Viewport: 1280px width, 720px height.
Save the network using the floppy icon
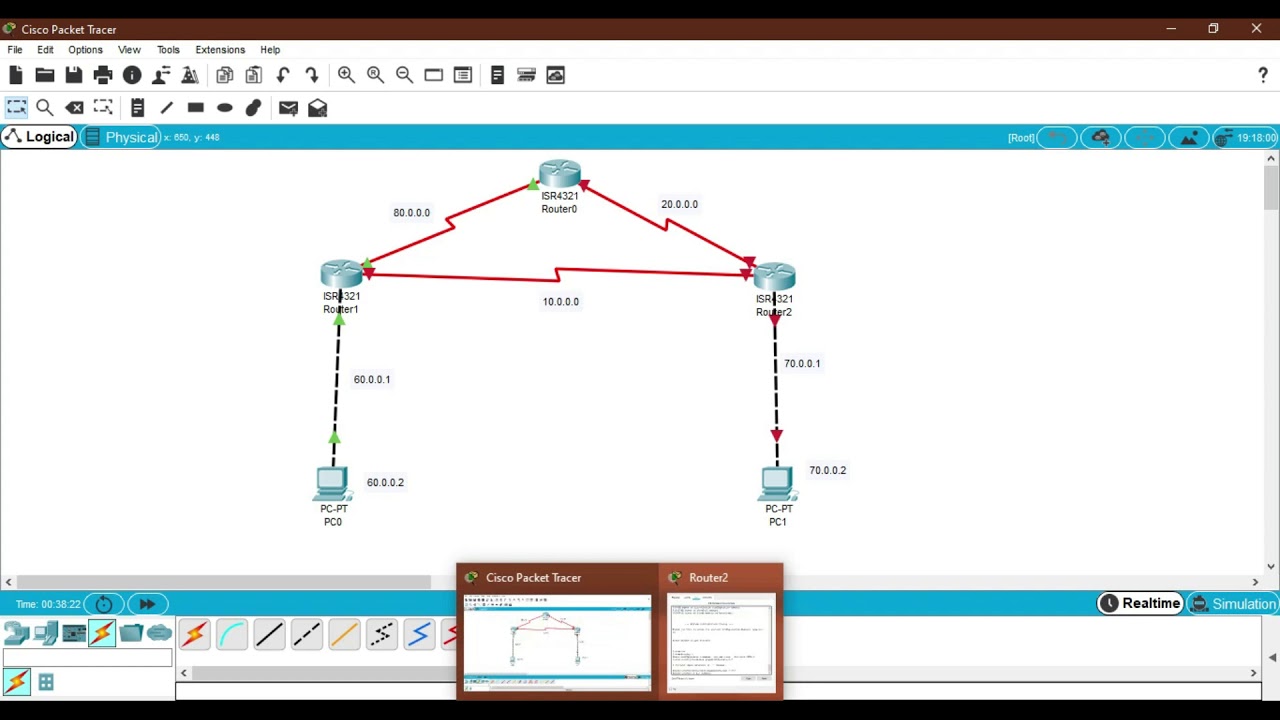click(73, 75)
